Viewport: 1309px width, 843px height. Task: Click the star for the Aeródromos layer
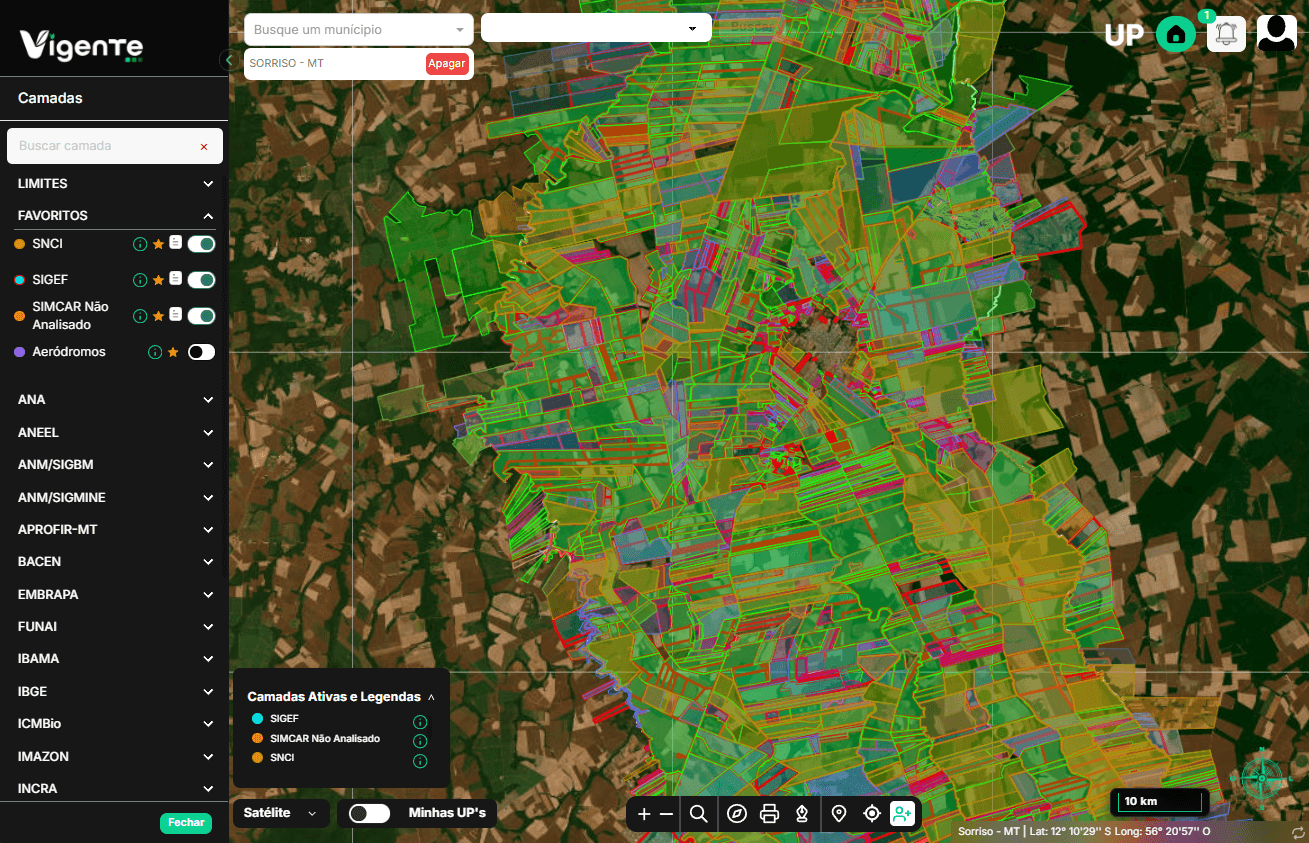pyautogui.click(x=173, y=352)
